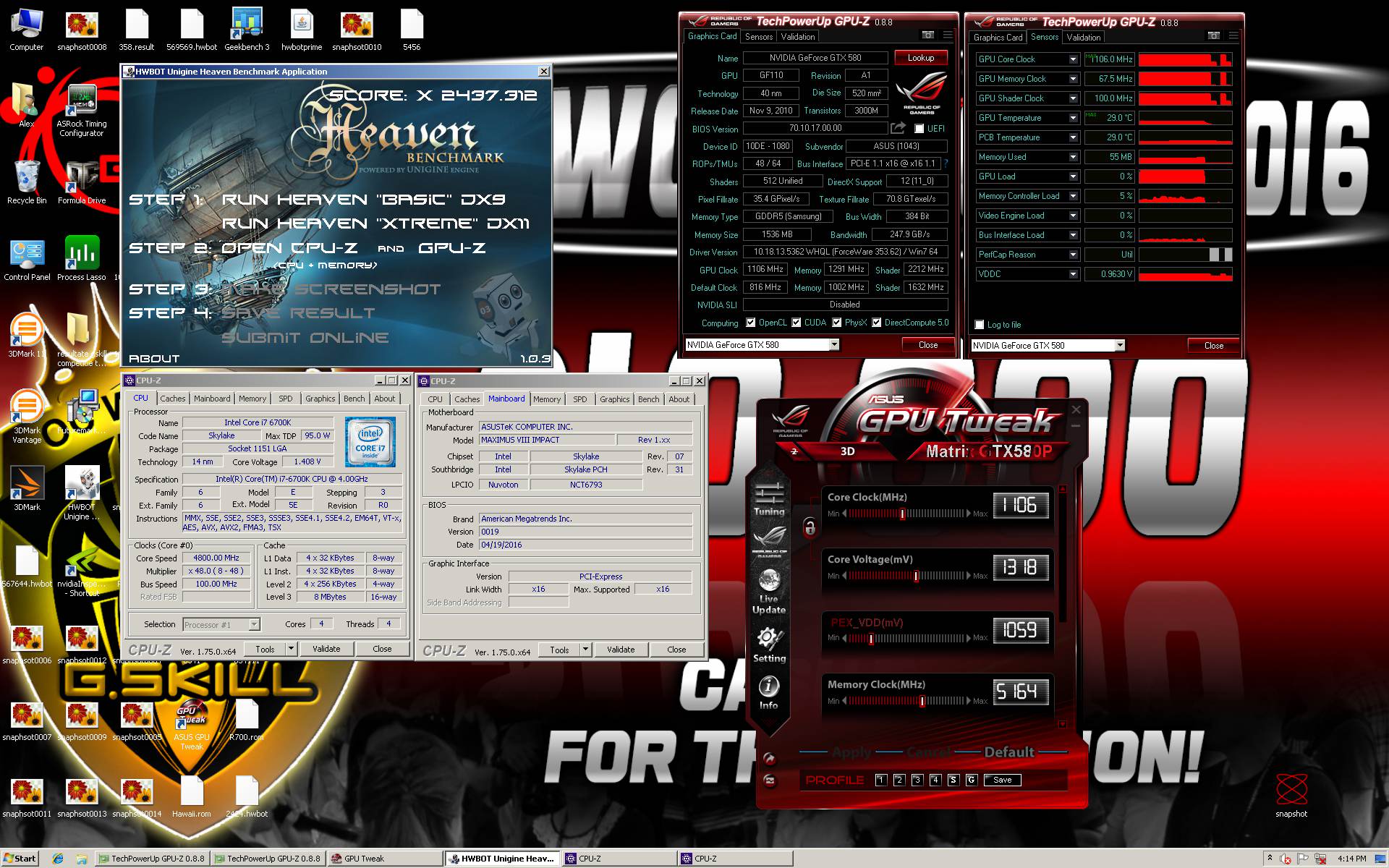Switch to Sensors tab in left GPU-Z window
The width and height of the screenshot is (1389, 868).
click(x=759, y=37)
